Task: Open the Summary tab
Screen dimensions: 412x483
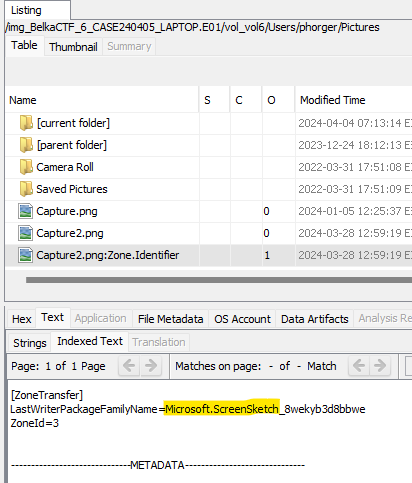Action: (129, 46)
